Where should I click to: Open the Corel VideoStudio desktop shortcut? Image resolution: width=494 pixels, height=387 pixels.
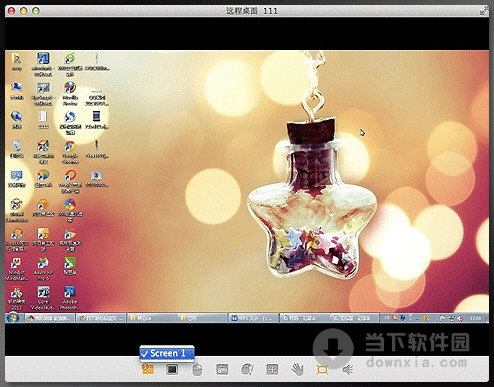click(43, 298)
